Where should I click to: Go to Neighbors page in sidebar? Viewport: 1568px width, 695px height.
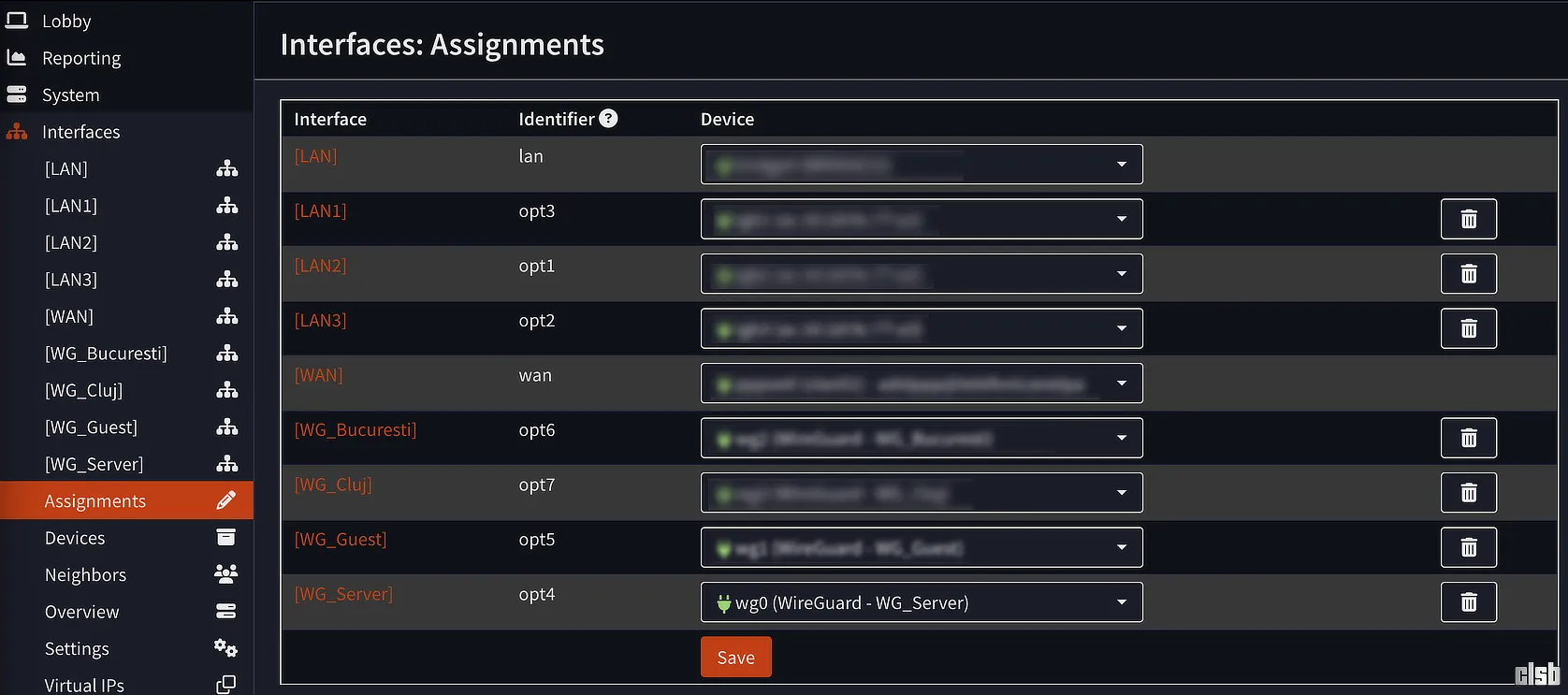85,575
